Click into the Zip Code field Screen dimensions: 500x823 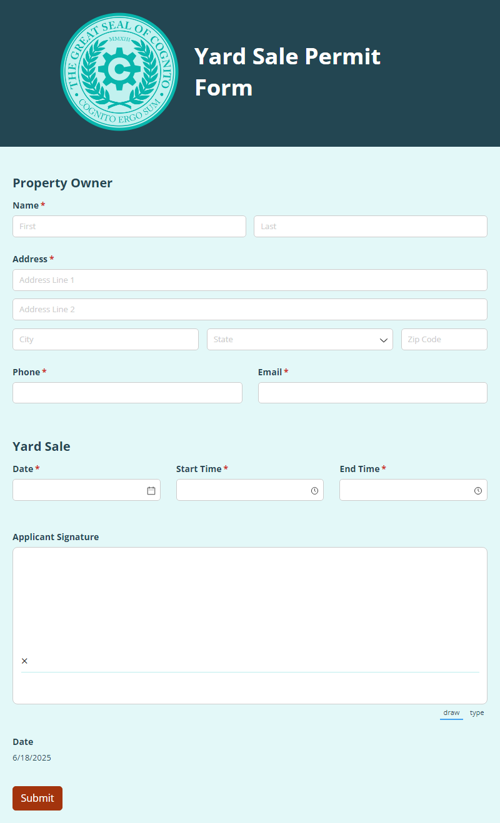(x=444, y=340)
